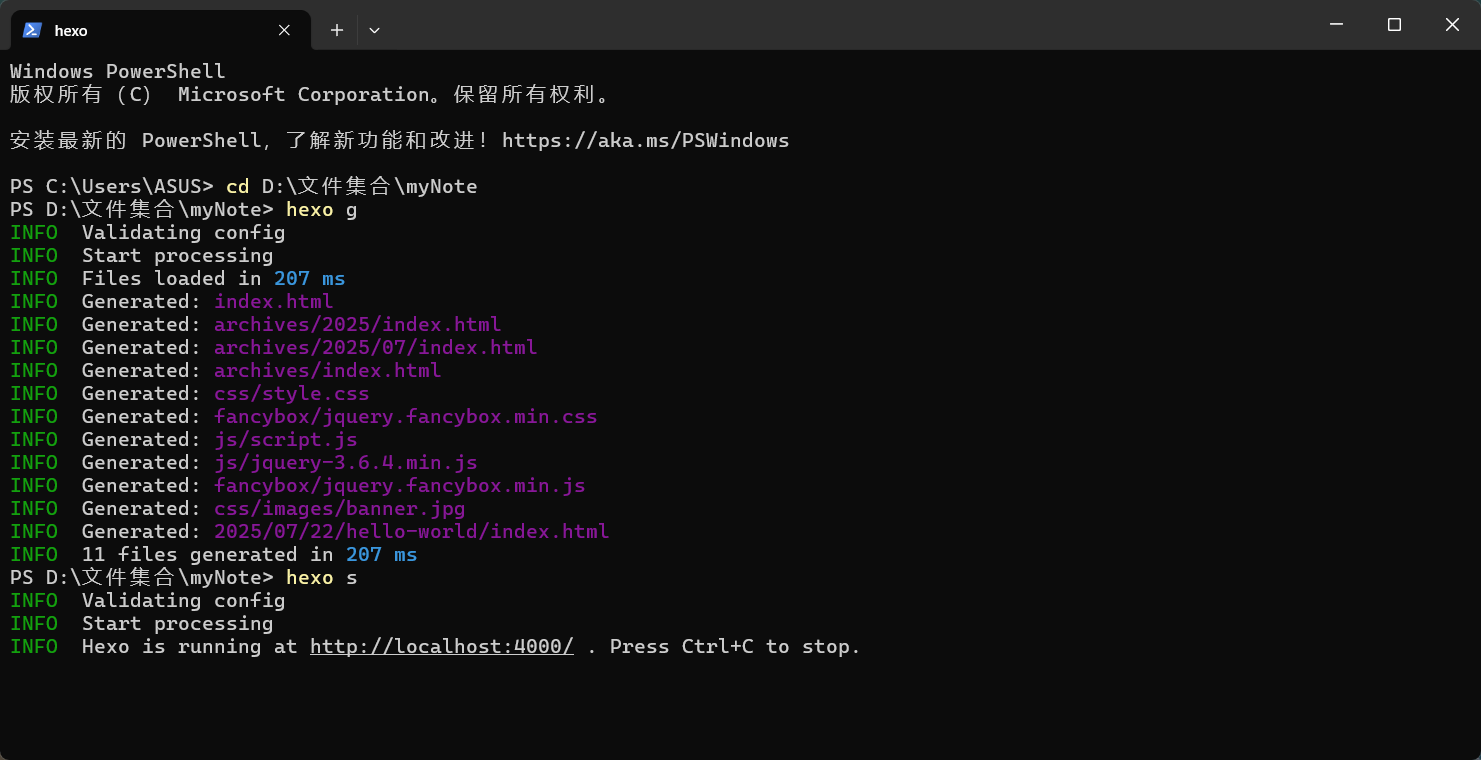Click the js/script.js generated file path
Image resolution: width=1481 pixels, height=760 pixels.
(x=285, y=440)
